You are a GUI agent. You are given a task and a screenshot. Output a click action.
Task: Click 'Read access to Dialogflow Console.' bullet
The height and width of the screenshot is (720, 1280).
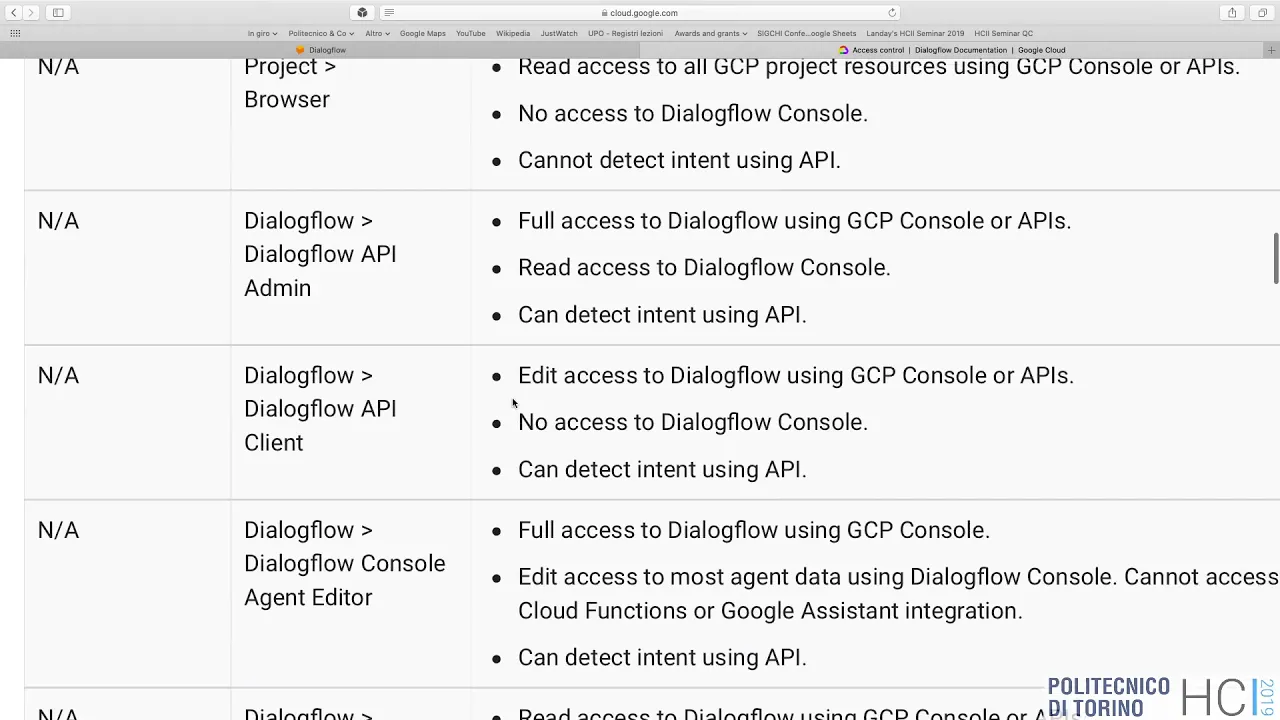[704, 267]
